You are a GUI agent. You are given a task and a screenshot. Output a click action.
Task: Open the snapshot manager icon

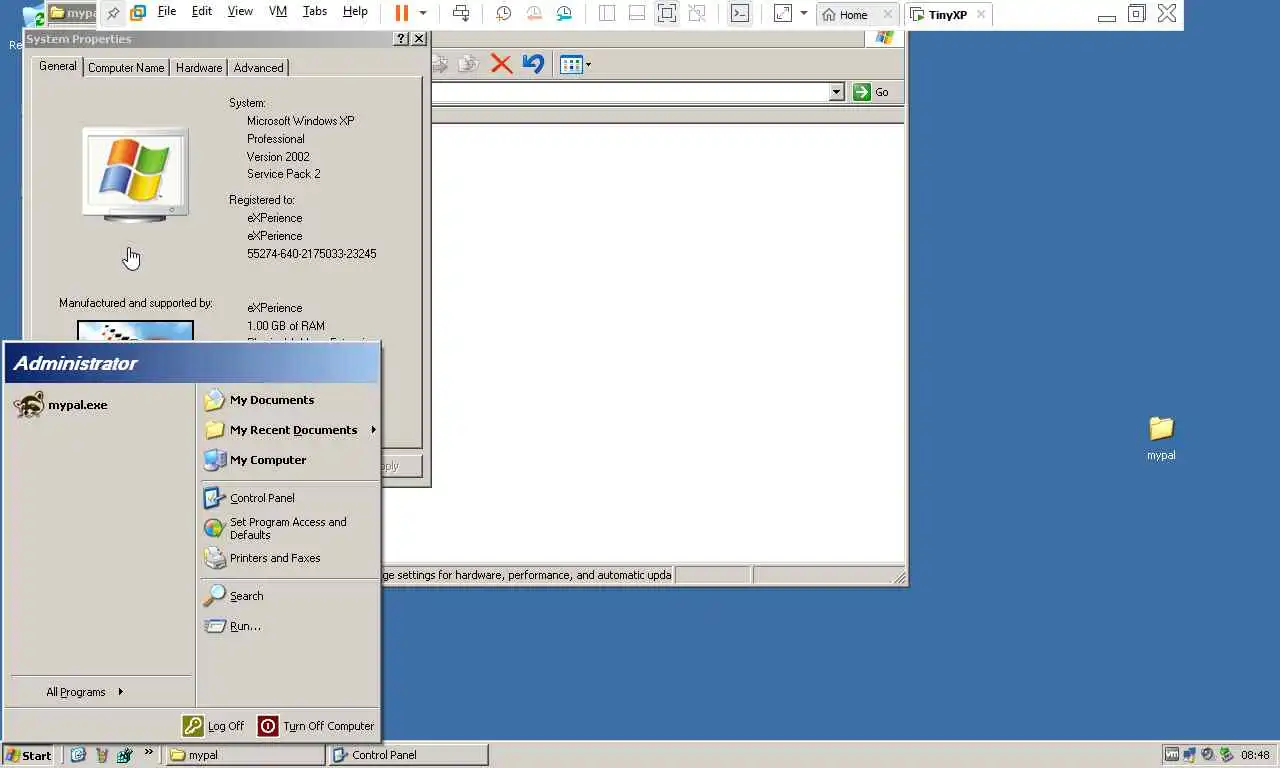click(x=565, y=13)
